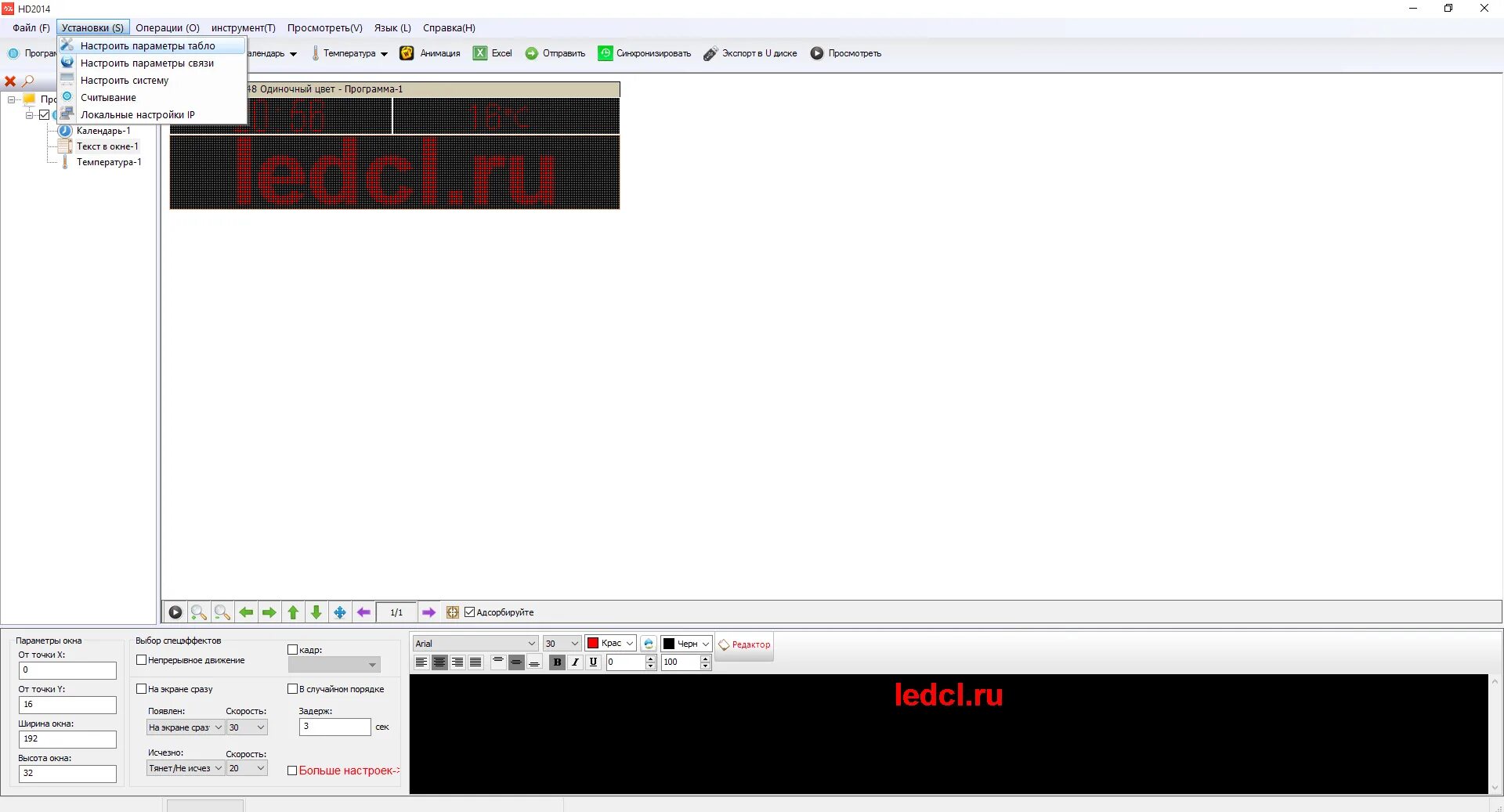Open the Крас text color dropdown
Image resolution: width=1504 pixels, height=812 pixels.
tap(610, 644)
